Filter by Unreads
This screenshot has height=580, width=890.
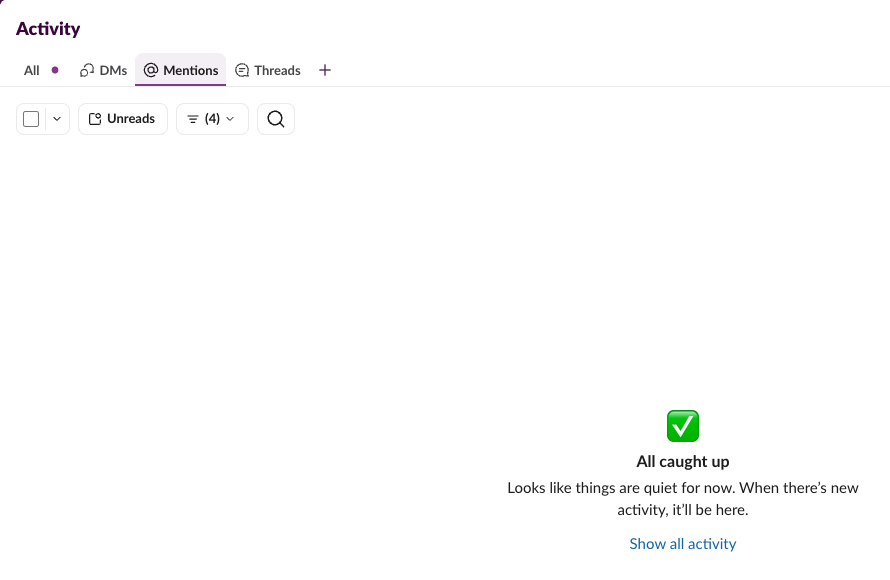[x=123, y=119]
